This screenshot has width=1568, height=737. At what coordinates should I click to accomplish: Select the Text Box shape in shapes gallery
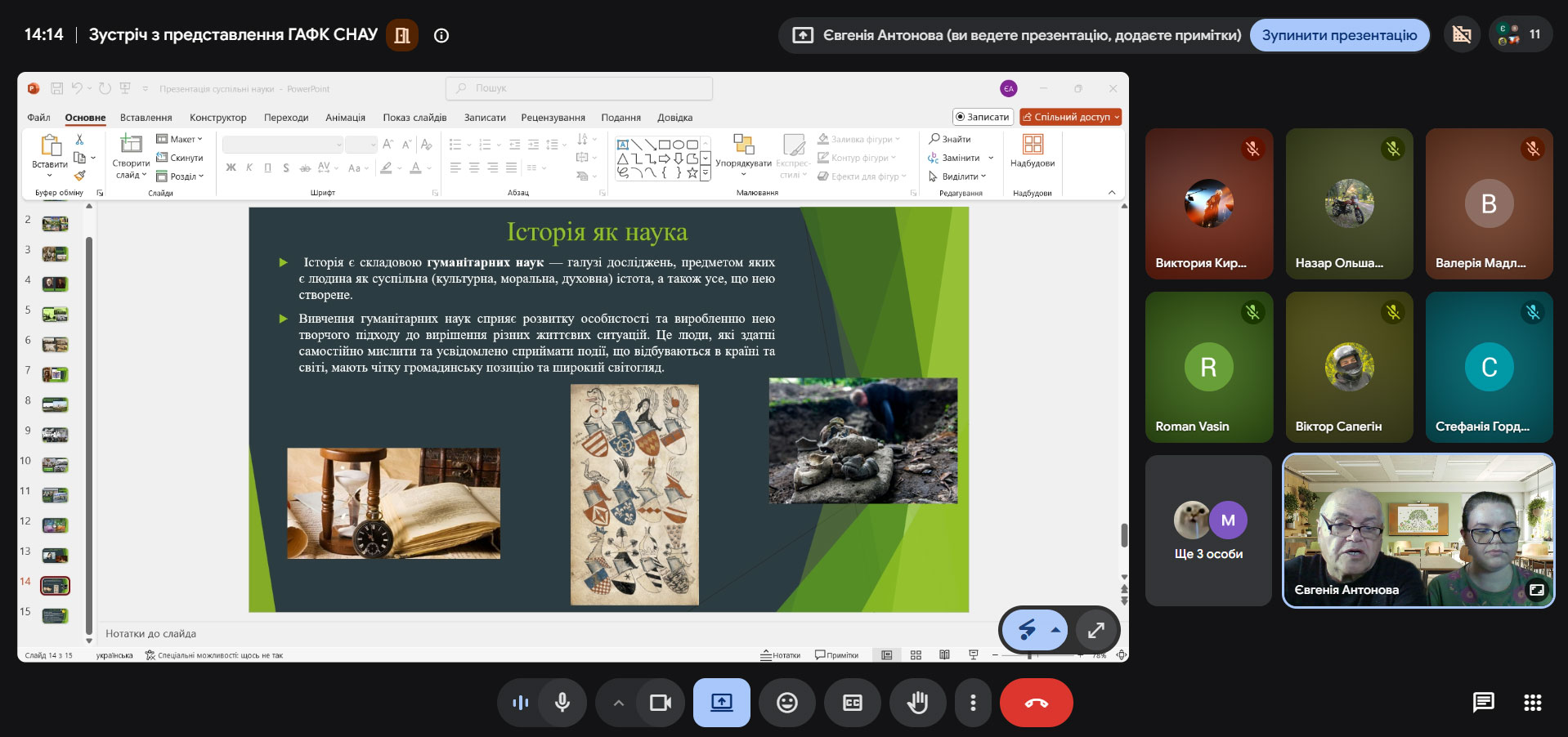[x=623, y=145]
